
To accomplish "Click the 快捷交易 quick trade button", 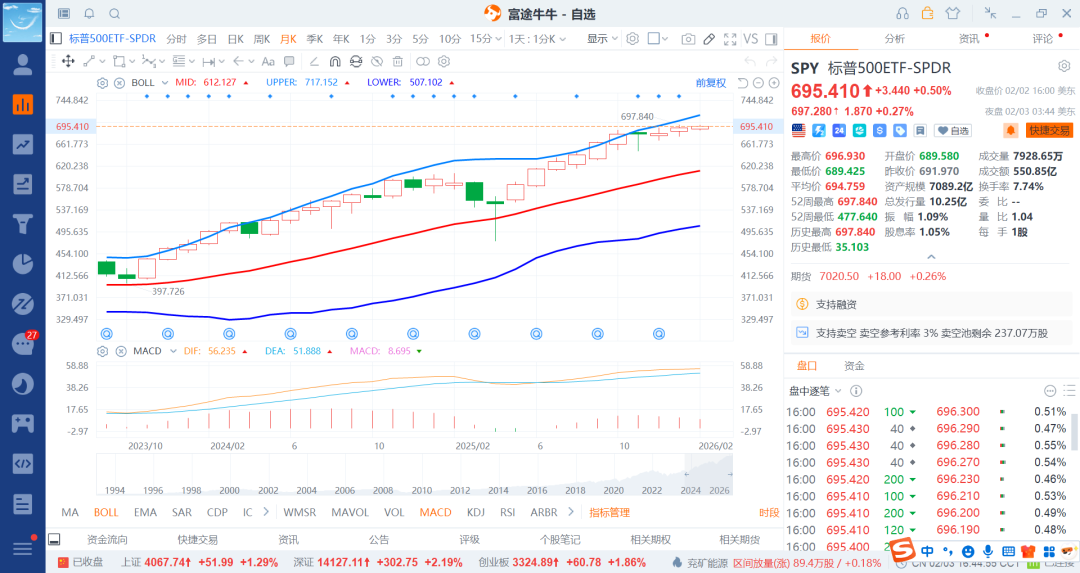I will tap(1050, 130).
